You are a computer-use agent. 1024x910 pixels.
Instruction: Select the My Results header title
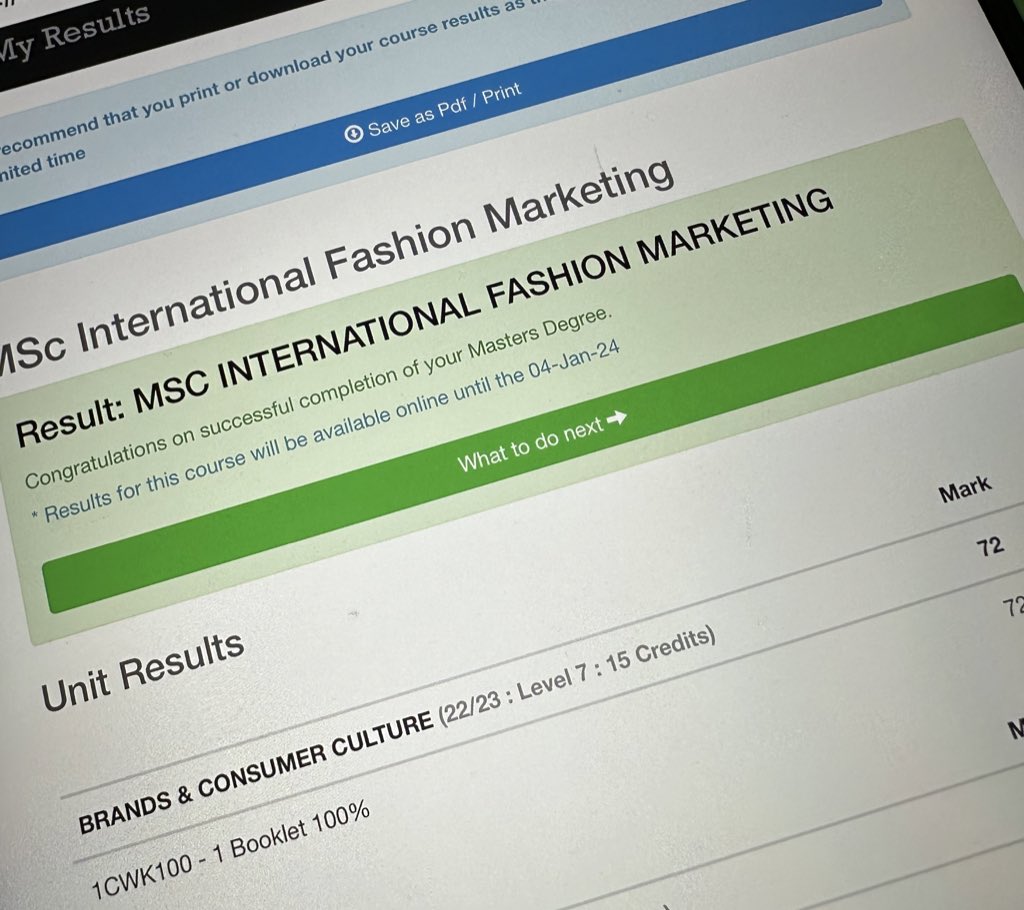tap(73, 33)
